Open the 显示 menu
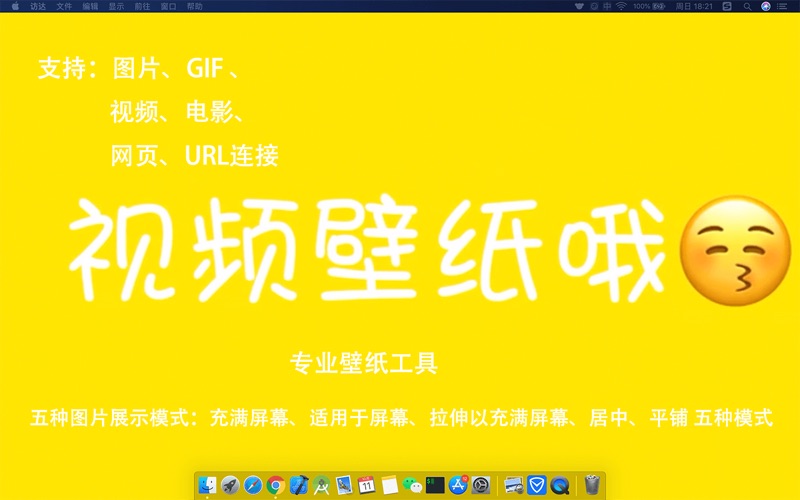Viewport: 800px width, 500px height. tap(116, 6)
